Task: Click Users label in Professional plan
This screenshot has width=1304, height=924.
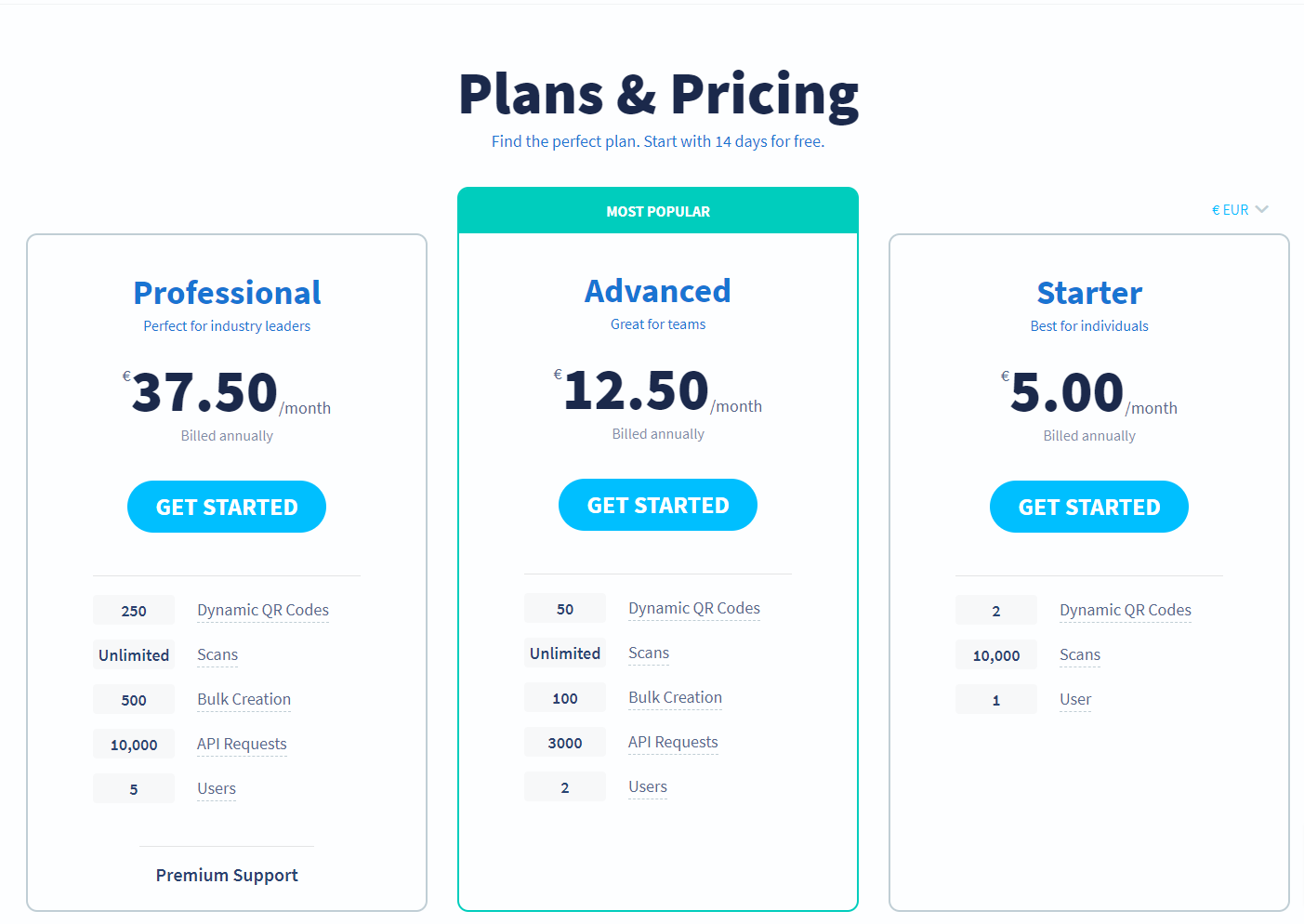Action: point(217,788)
